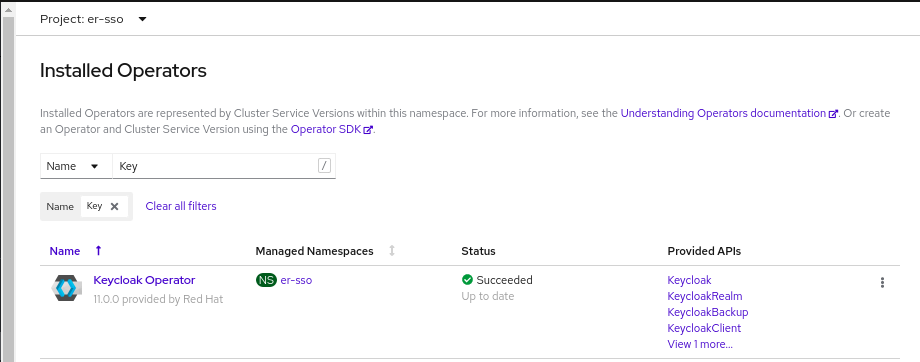Click Clear all filters
Viewport: 920px width, 362px height.
click(181, 206)
